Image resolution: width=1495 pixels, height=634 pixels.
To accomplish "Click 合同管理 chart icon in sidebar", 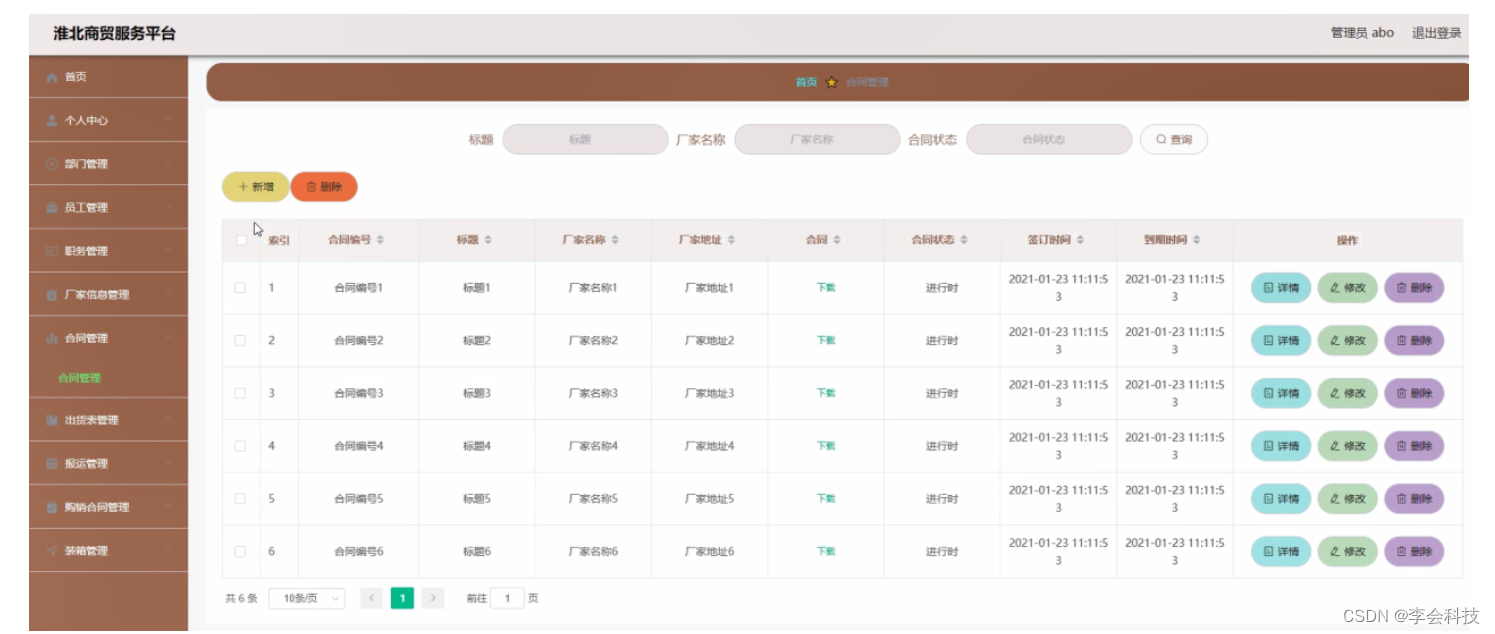I will point(52,339).
